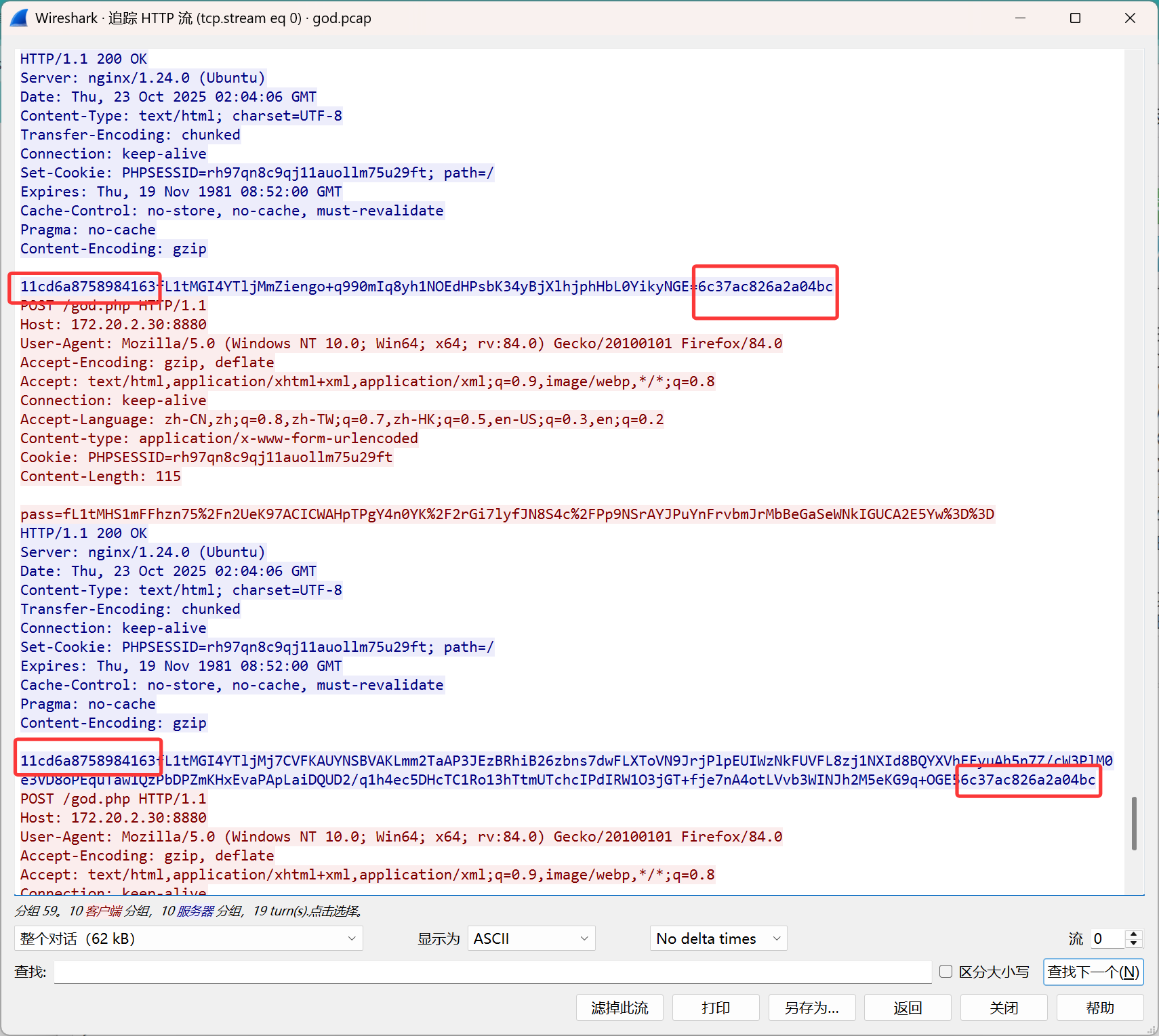Image resolution: width=1159 pixels, height=1036 pixels.
Task: Click the vertical scrollbar thumb in stream view
Action: click(x=1134, y=823)
